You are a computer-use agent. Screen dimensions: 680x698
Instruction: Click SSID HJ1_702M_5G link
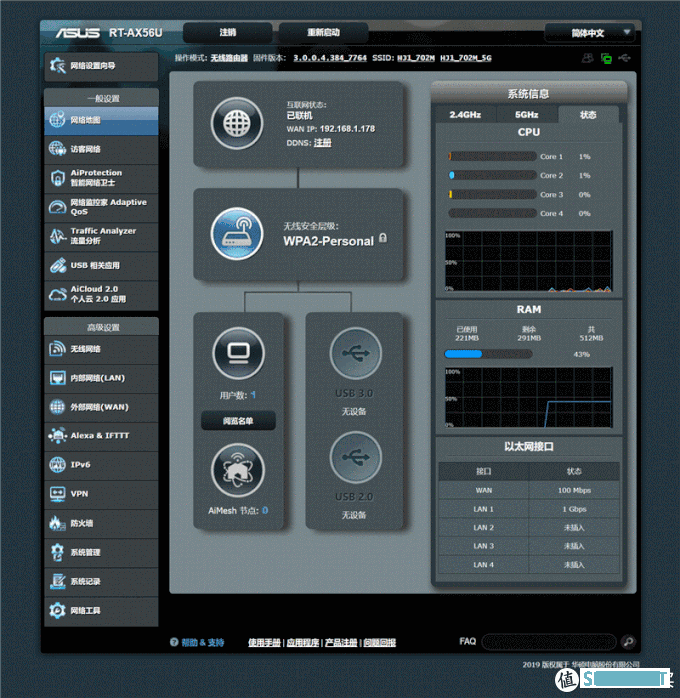[465, 58]
